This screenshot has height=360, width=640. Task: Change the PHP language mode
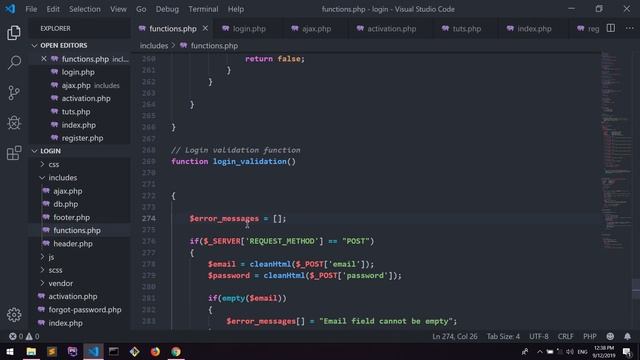coord(590,336)
